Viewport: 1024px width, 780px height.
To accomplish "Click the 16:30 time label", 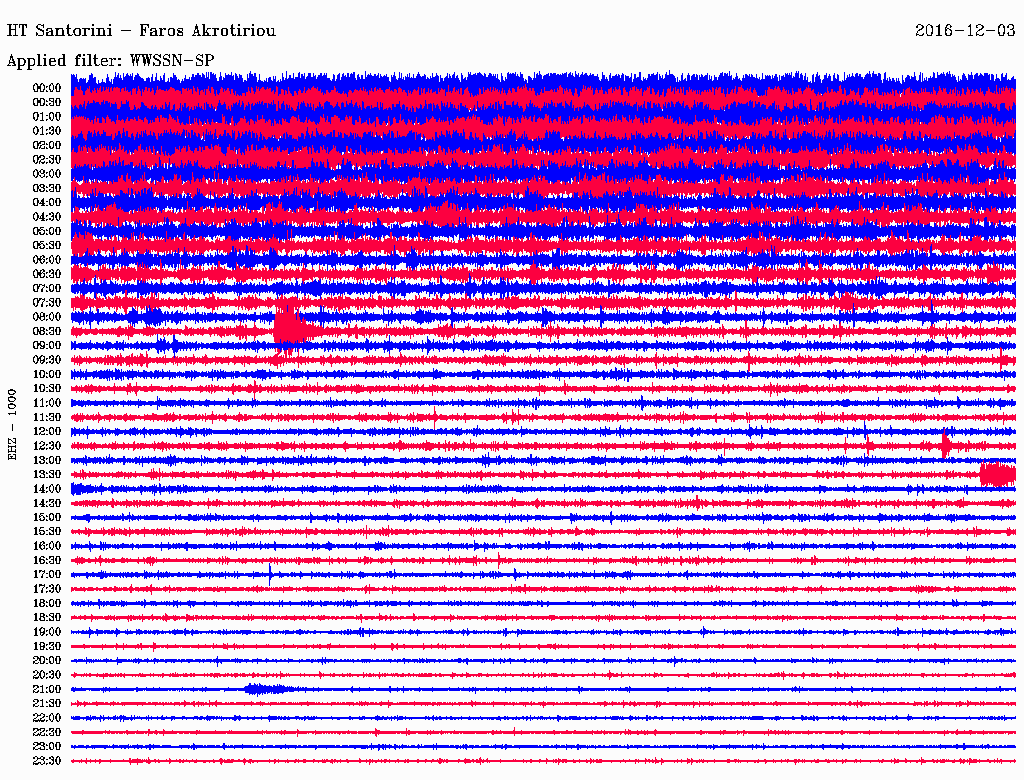I will pyautogui.click(x=47, y=561).
